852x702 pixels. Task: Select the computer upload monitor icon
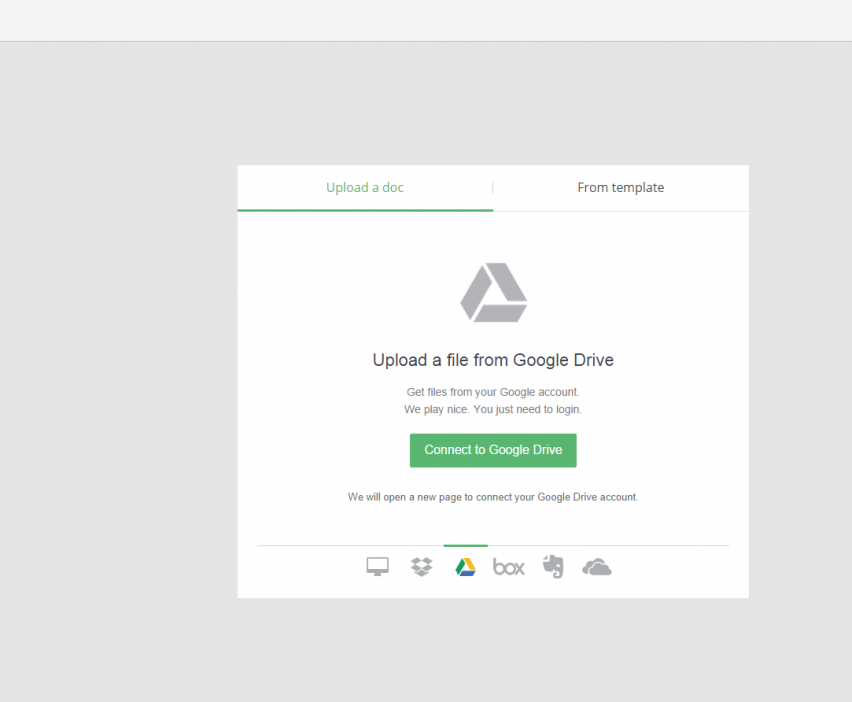(x=377, y=568)
